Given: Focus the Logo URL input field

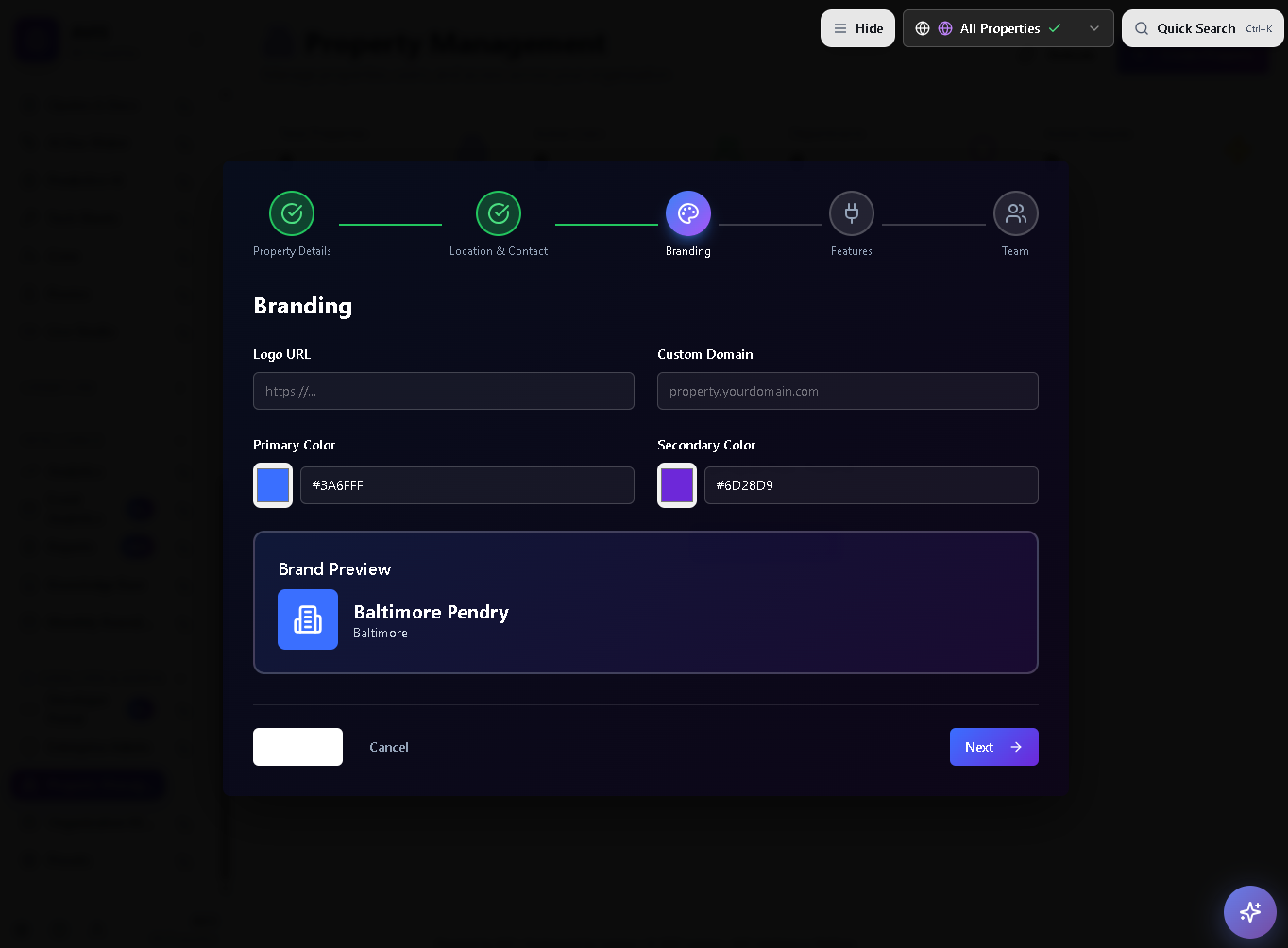Looking at the screenshot, I should (444, 391).
